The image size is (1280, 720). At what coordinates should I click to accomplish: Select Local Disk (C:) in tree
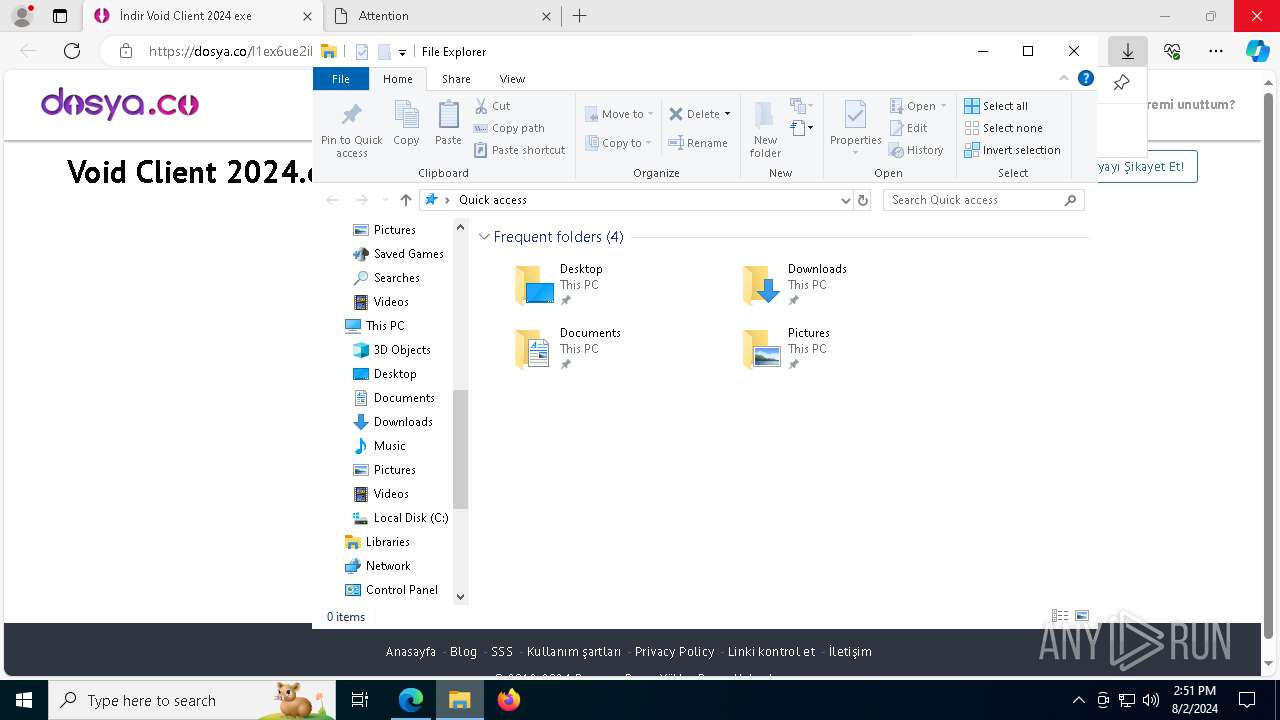(400, 518)
